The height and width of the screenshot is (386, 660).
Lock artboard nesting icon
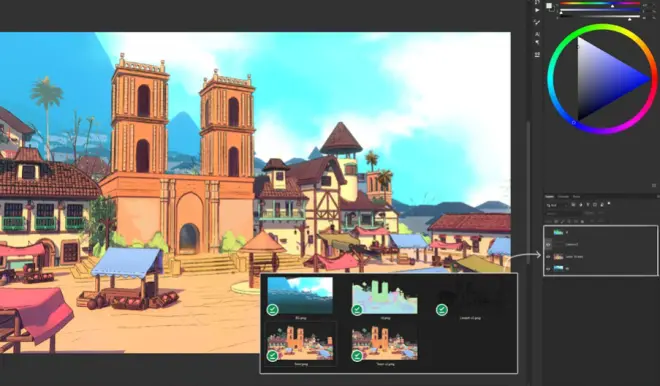[x=576, y=221]
